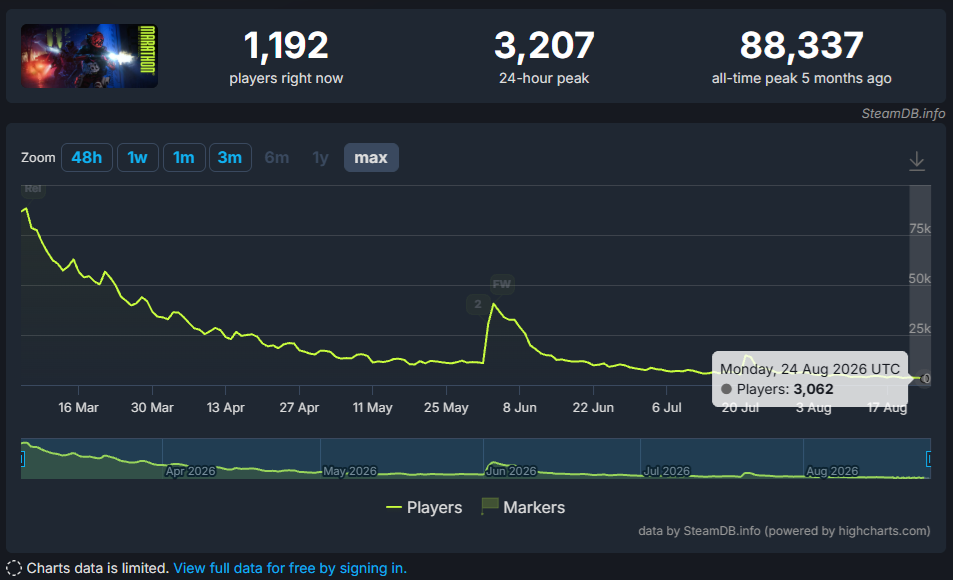Screen dimensions: 953x580
Task: Click the '6 Jul' axis label
Action: (667, 407)
